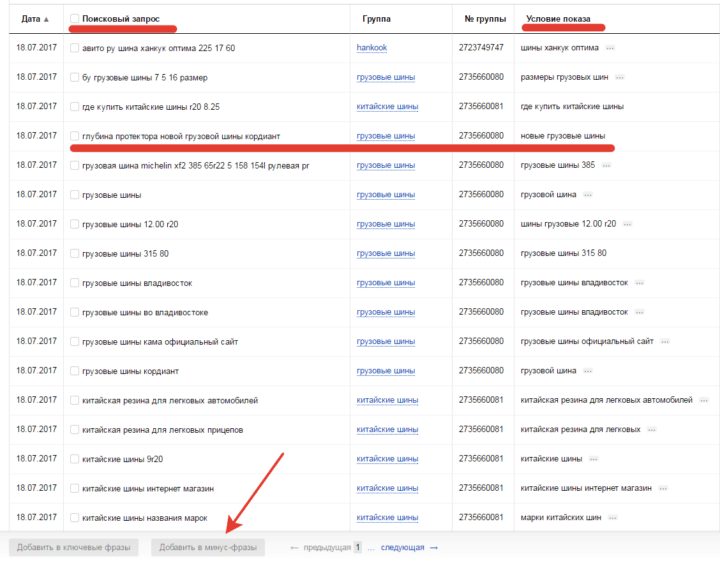
Task: Open китайские шины group in r20 8.25 row
Action: click(387, 107)
